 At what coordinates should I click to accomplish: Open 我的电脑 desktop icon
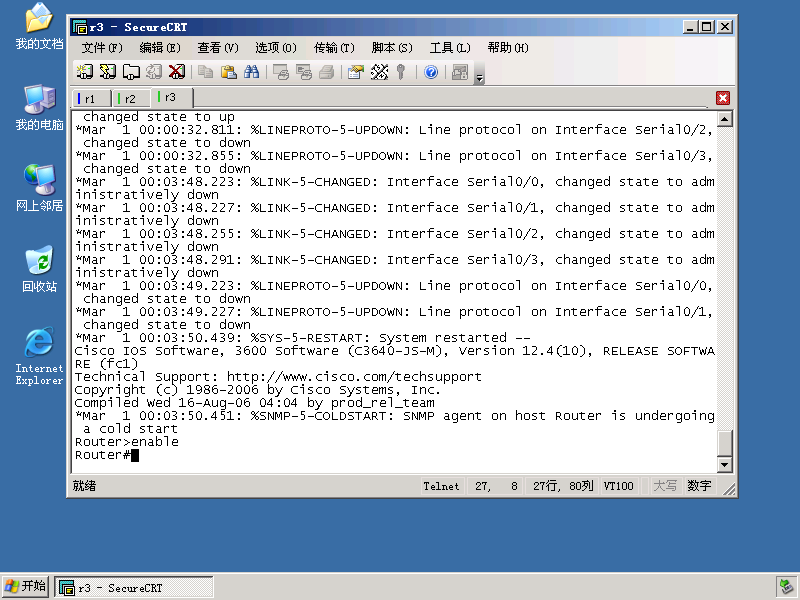(x=39, y=107)
